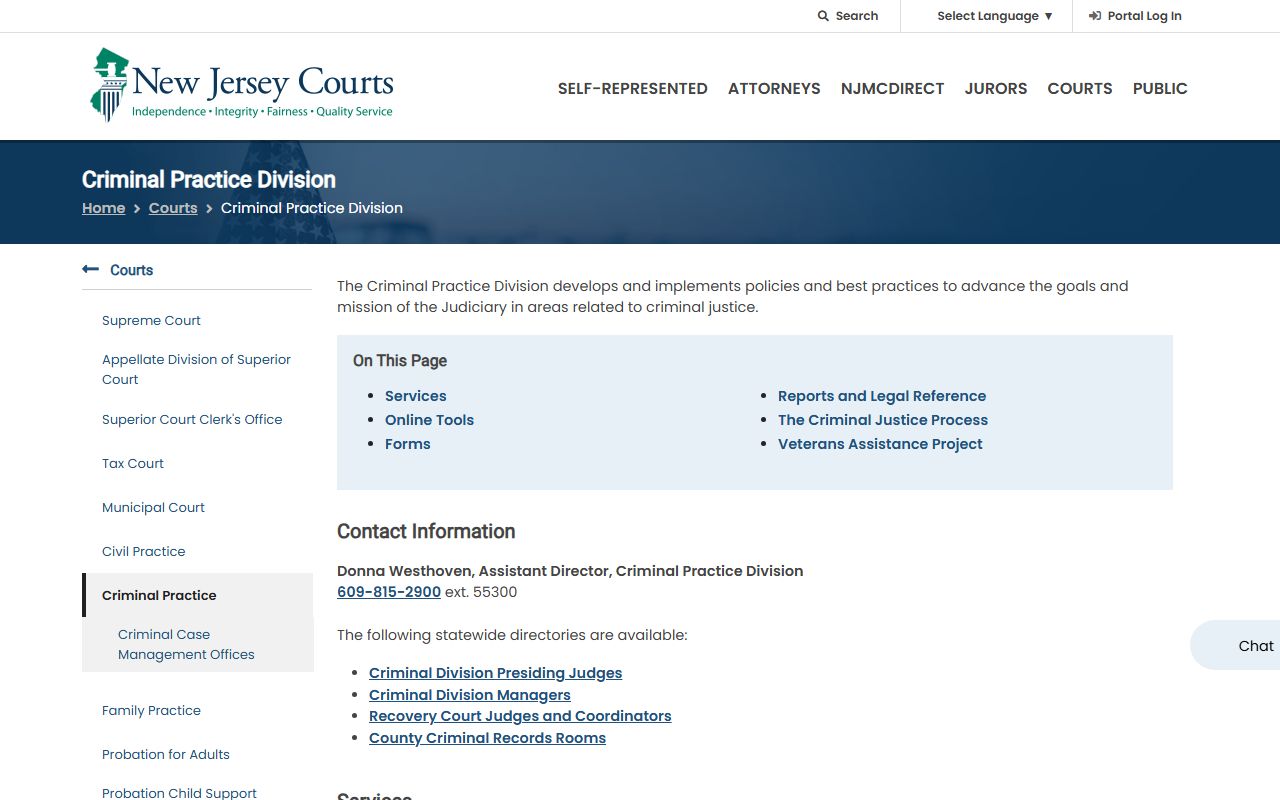Open the Courts top navigation menu

coord(1080,88)
